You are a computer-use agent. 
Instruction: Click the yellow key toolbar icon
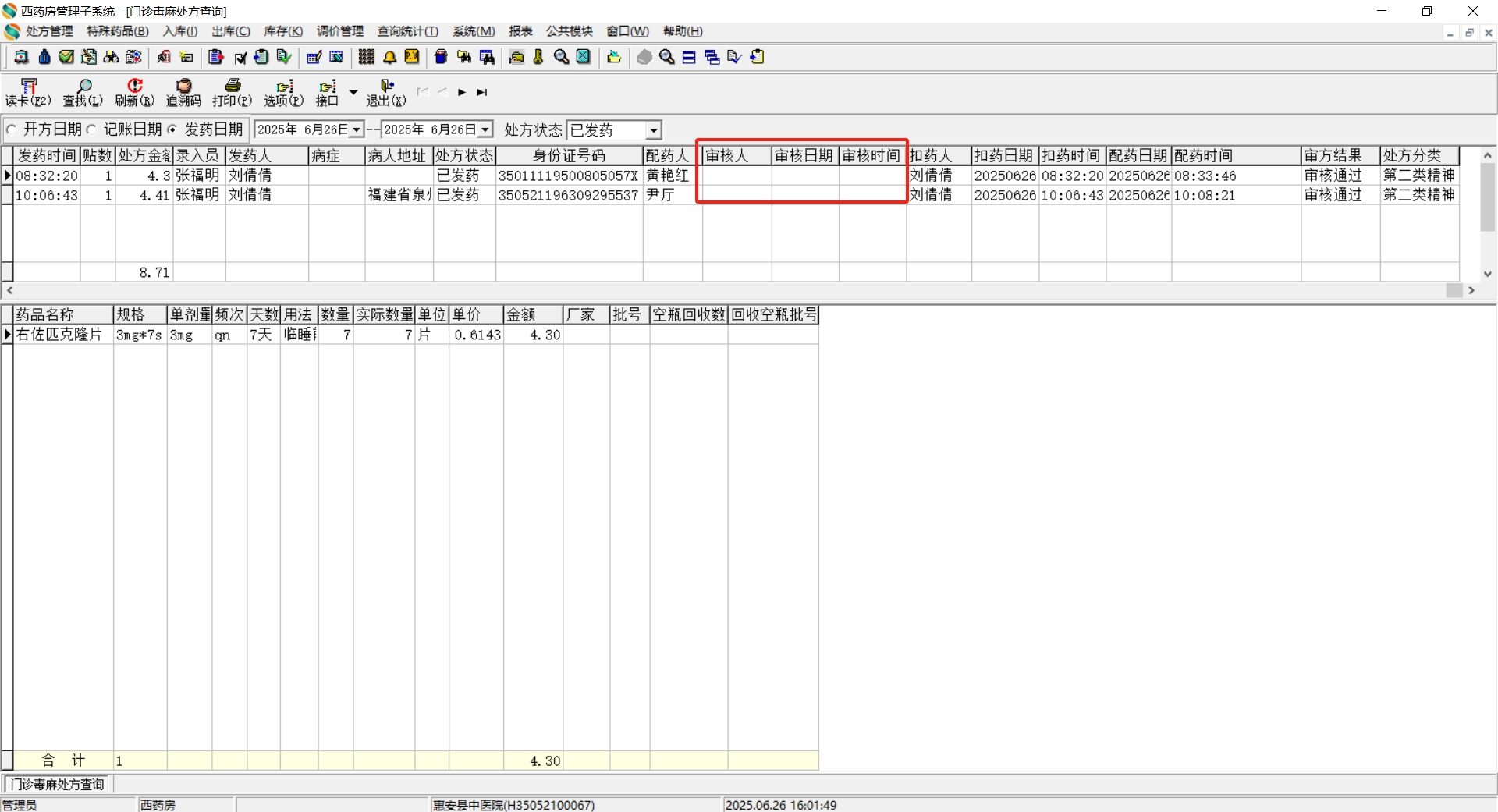538,57
